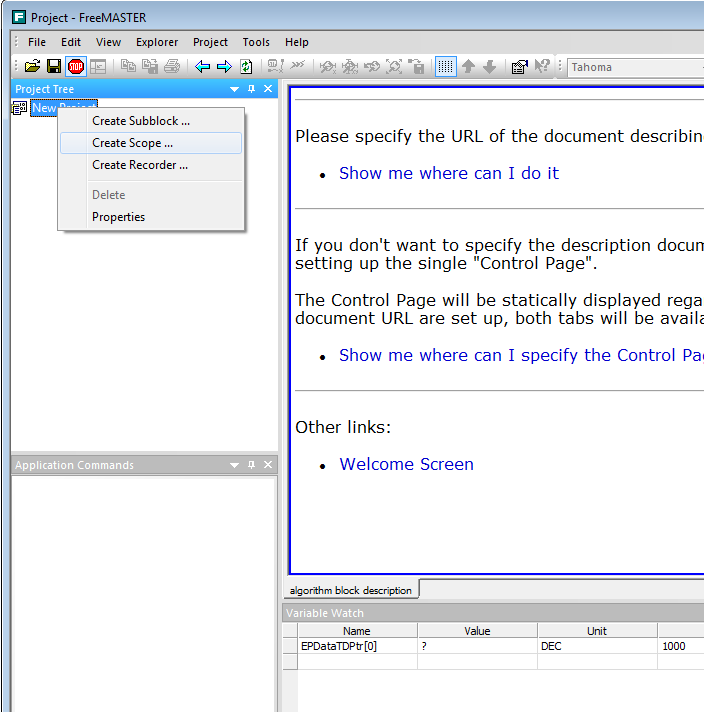Viewport: 704px width, 712px height.
Task: Choose Properties from context menu
Action: click(151, 217)
